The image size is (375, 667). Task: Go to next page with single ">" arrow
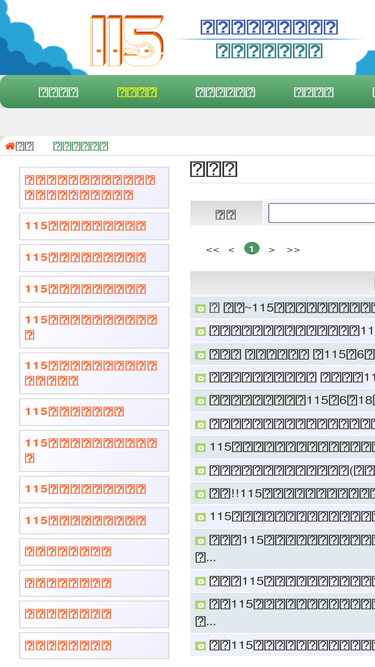[272, 250]
